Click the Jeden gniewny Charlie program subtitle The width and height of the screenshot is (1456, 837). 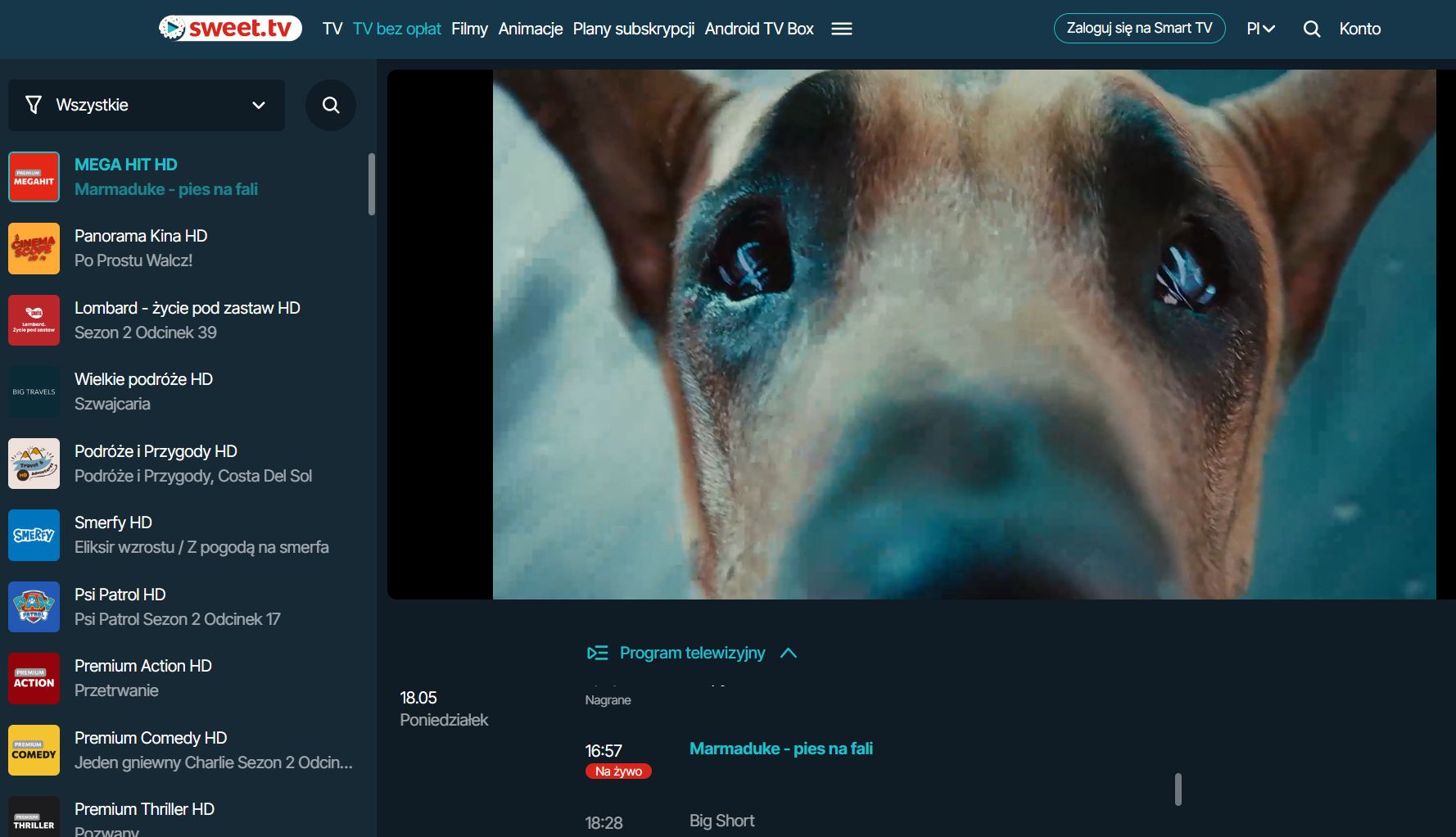point(214,762)
